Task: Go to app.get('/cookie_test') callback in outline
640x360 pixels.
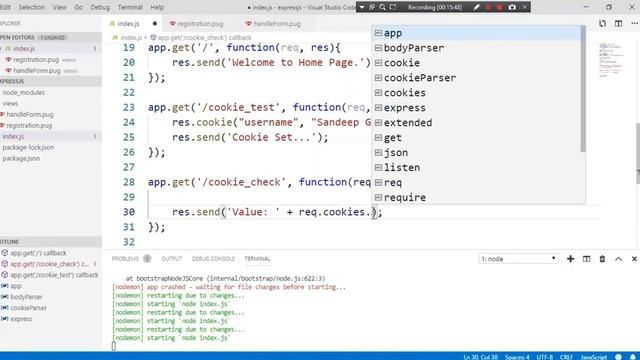Action: coord(54,275)
